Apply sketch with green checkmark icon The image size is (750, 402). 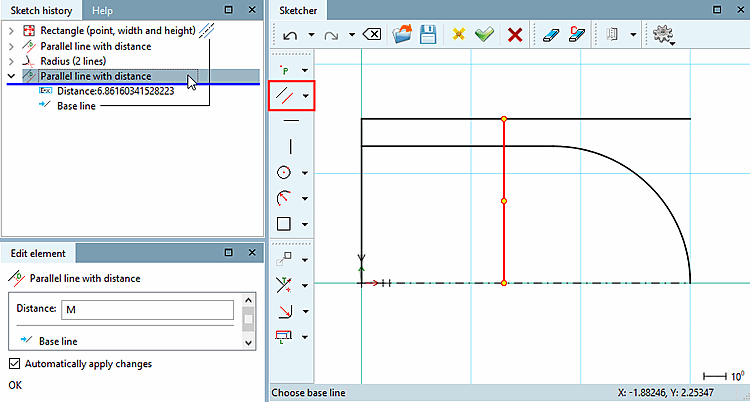click(485, 35)
